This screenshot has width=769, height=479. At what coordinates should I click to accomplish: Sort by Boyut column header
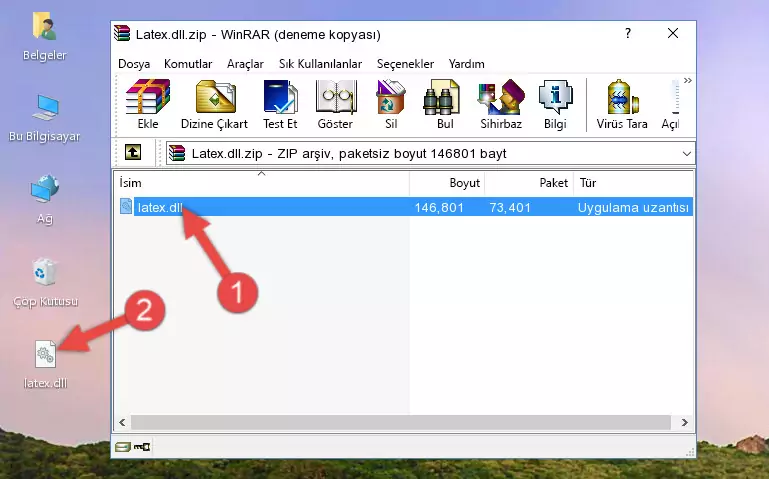coord(447,183)
